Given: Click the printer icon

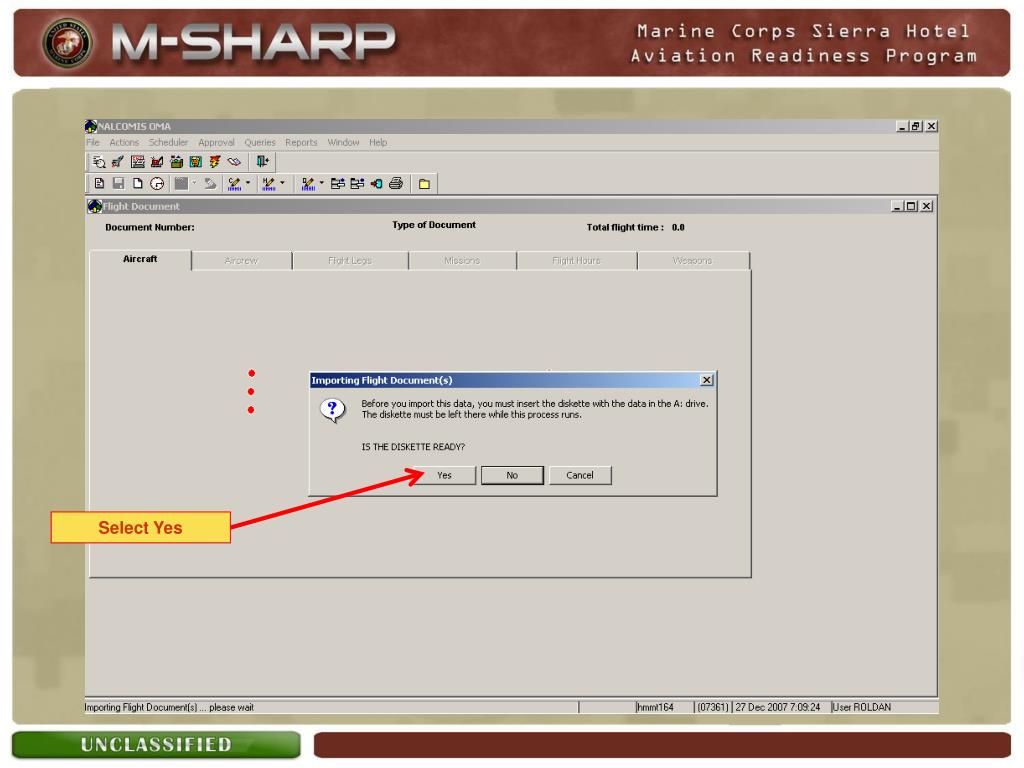Looking at the screenshot, I should [x=396, y=184].
